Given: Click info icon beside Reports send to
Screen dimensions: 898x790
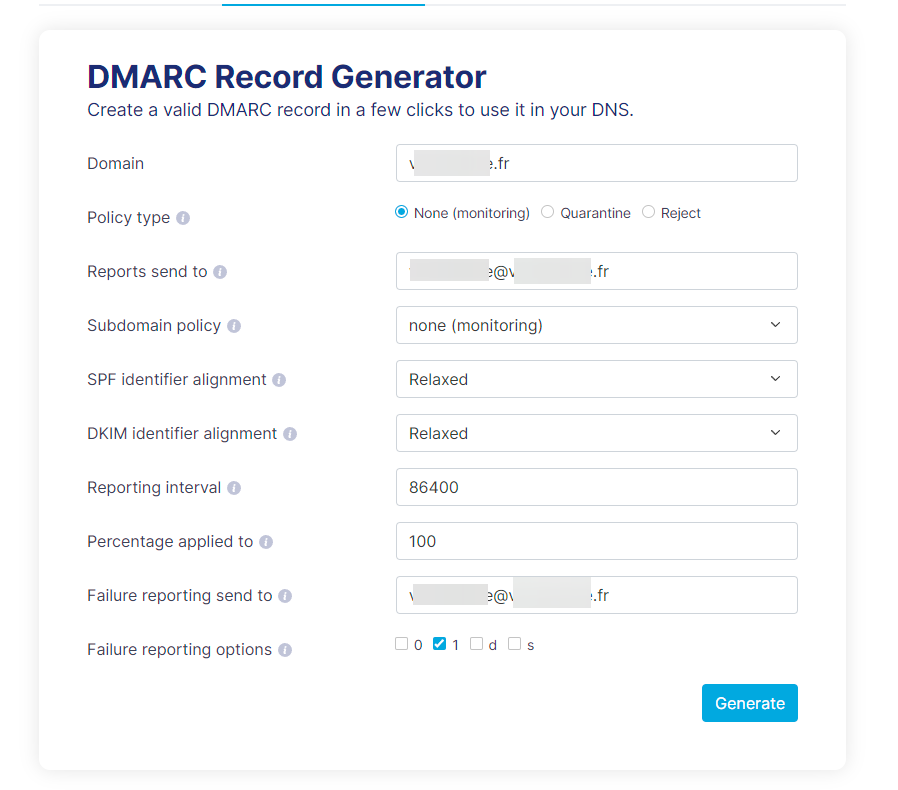Looking at the screenshot, I should click(220, 272).
